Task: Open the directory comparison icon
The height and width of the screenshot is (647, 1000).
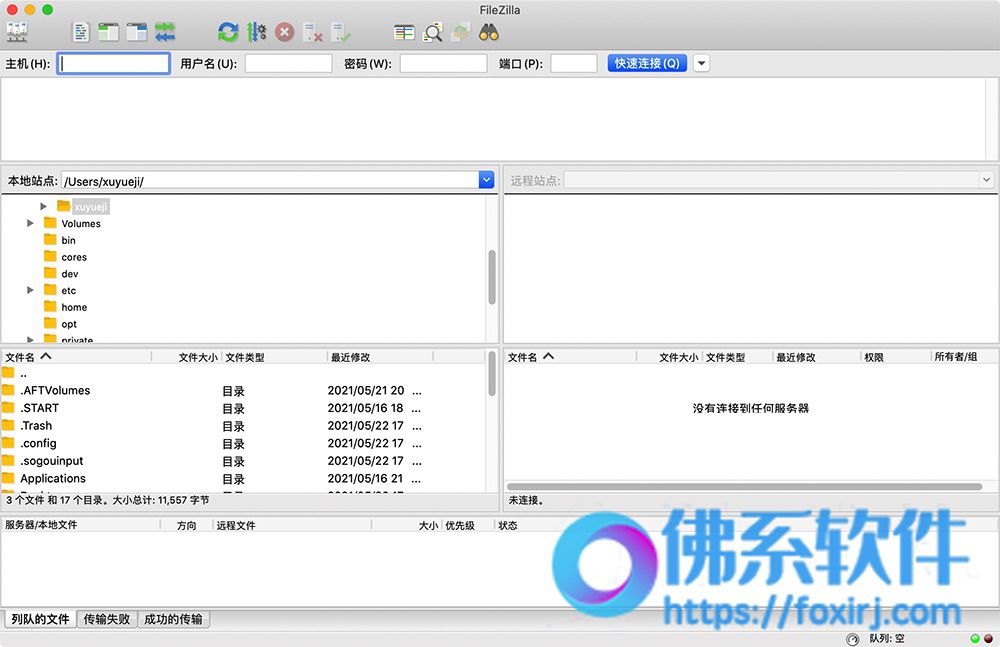Action: [404, 32]
